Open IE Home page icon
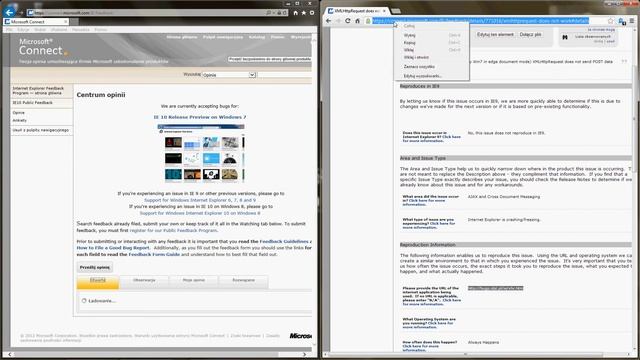The height and width of the screenshot is (360, 640). point(295,13)
